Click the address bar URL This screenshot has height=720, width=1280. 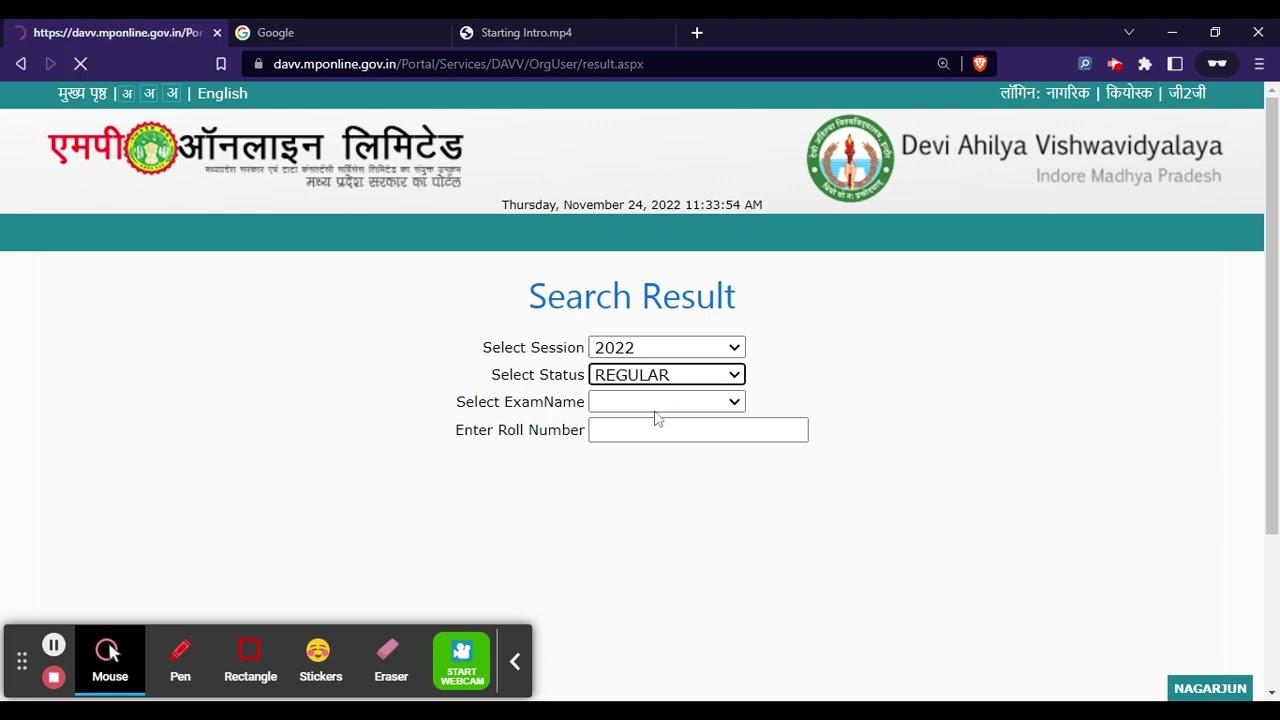coord(458,63)
